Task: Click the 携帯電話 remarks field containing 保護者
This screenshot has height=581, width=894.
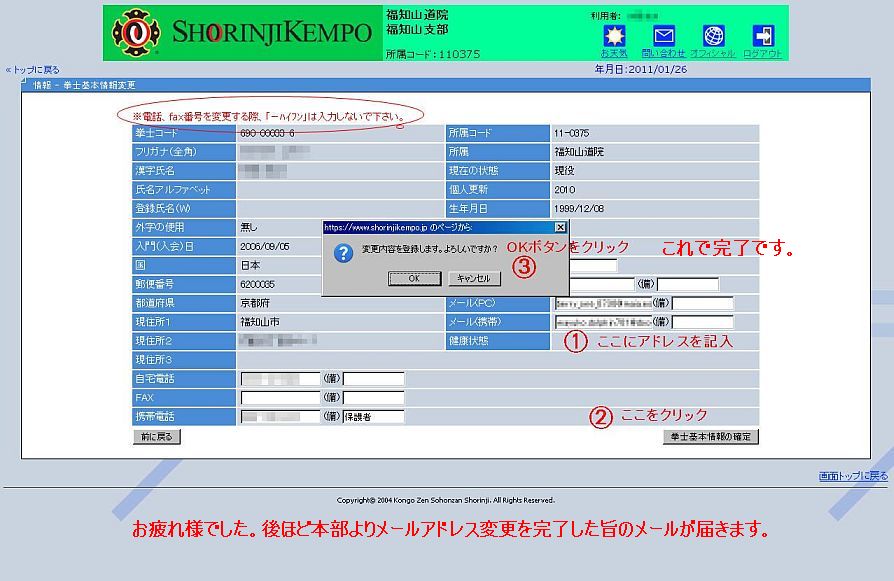Action: pos(373,417)
